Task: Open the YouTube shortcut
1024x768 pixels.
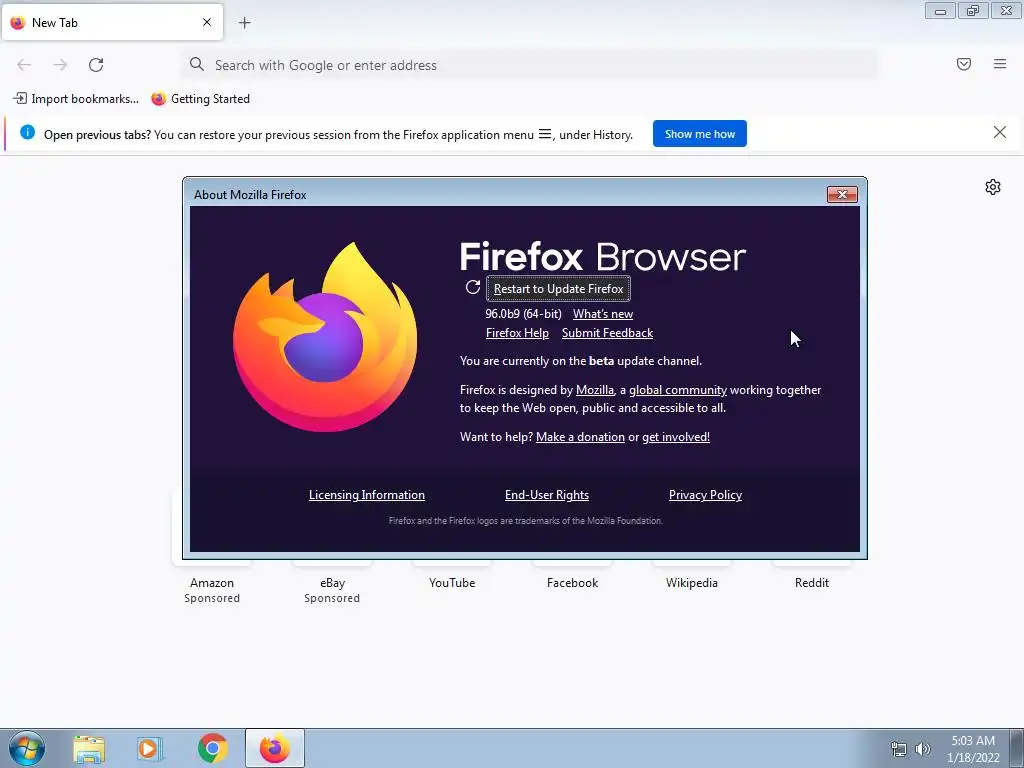Action: tap(452, 583)
